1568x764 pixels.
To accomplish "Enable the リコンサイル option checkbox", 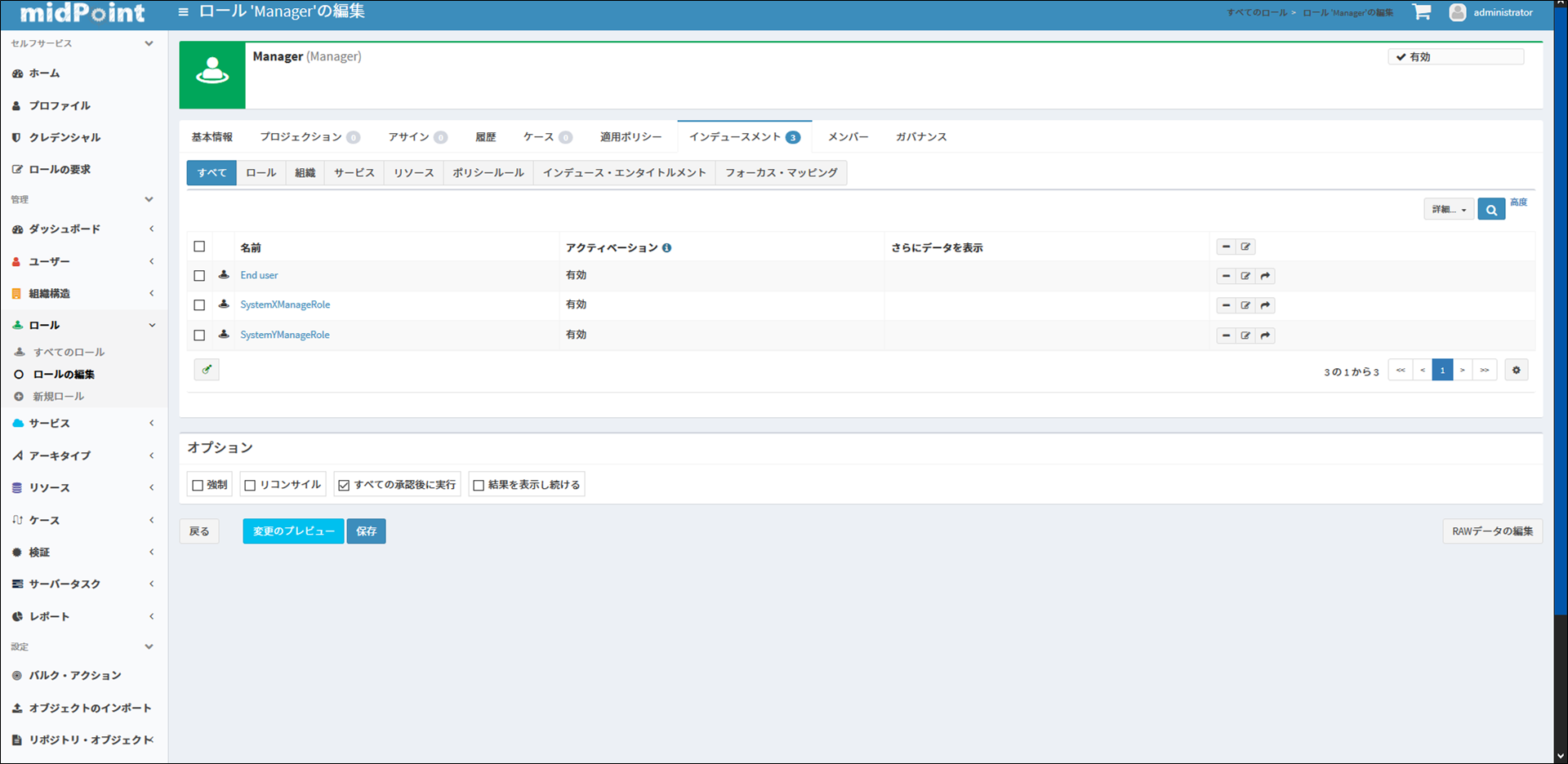I will click(x=251, y=485).
